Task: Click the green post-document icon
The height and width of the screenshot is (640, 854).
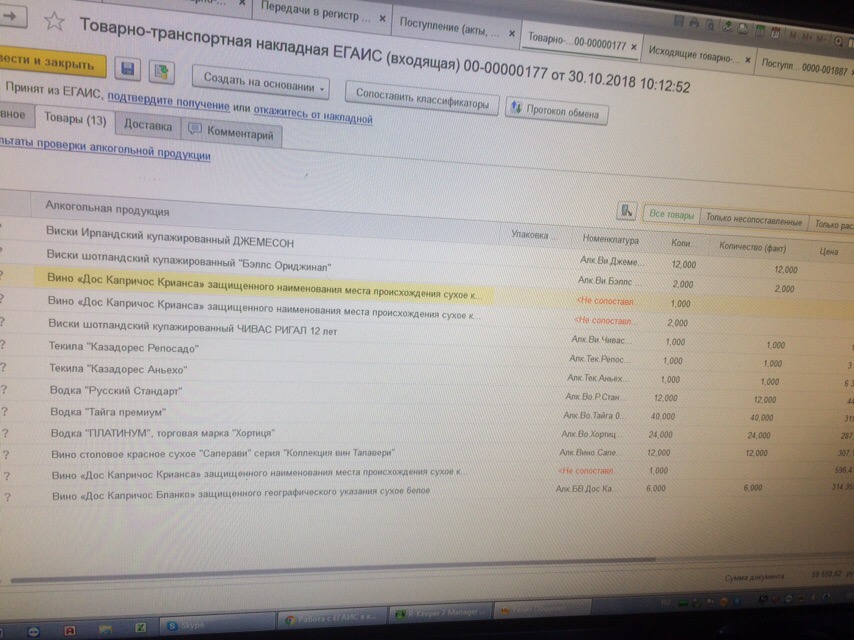Action: coord(162,71)
